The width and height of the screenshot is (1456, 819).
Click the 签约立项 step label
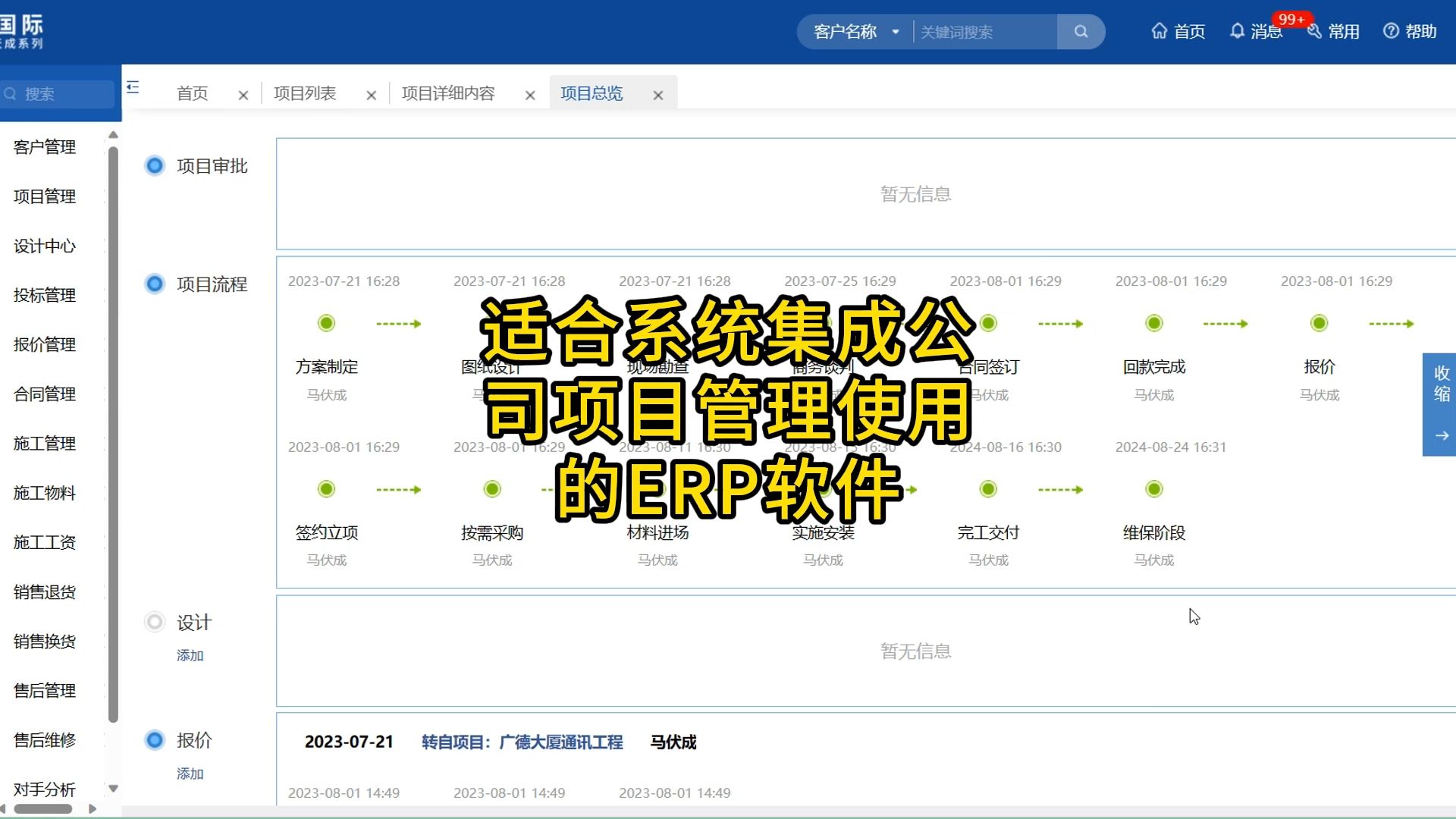point(326,533)
